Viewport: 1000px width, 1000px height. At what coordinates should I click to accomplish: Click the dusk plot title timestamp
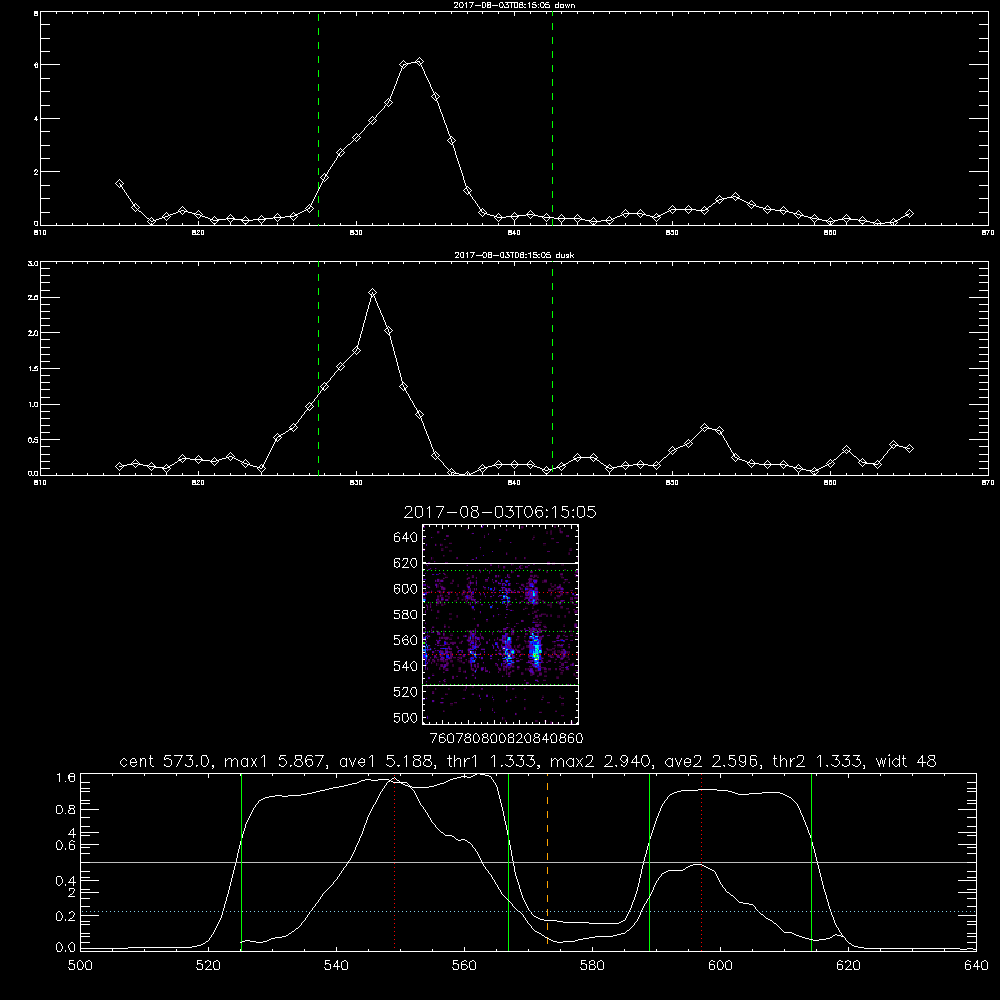pos(514,255)
